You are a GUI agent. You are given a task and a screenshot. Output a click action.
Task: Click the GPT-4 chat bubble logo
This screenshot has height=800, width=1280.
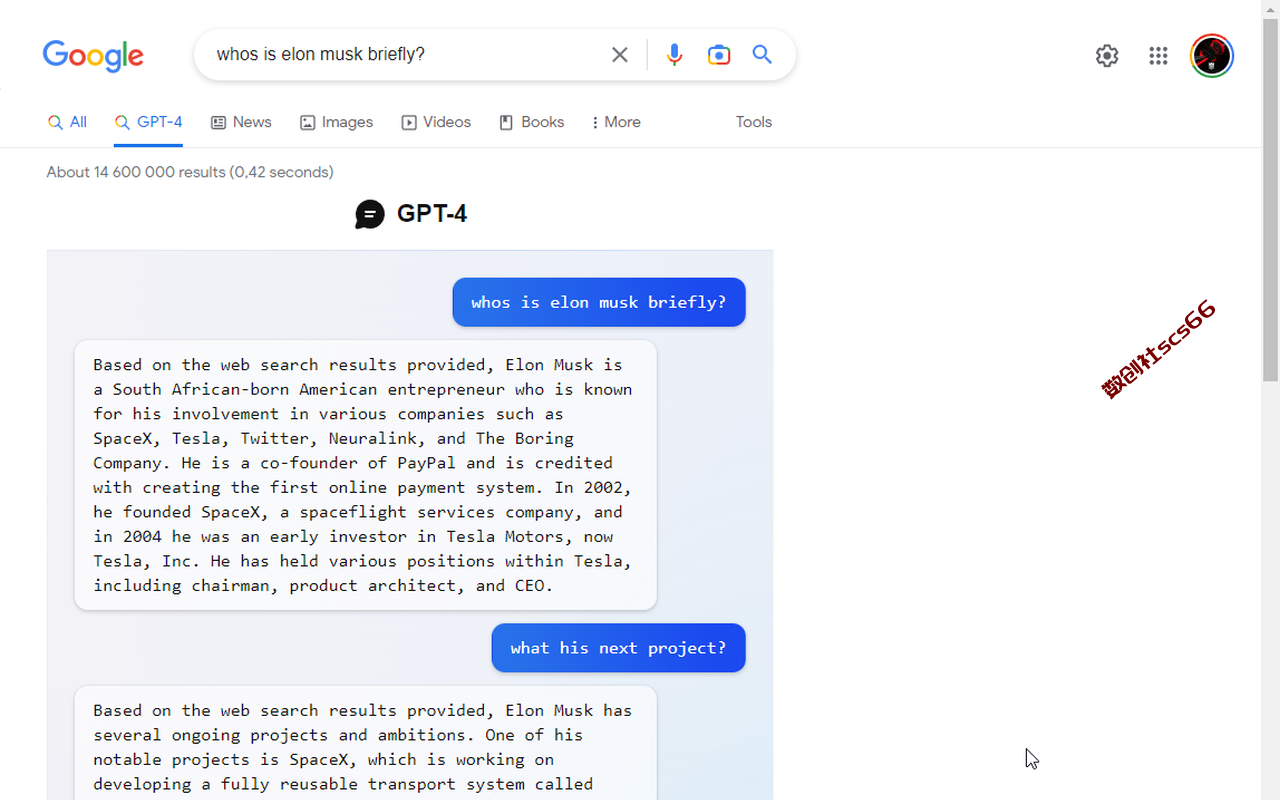click(x=370, y=214)
